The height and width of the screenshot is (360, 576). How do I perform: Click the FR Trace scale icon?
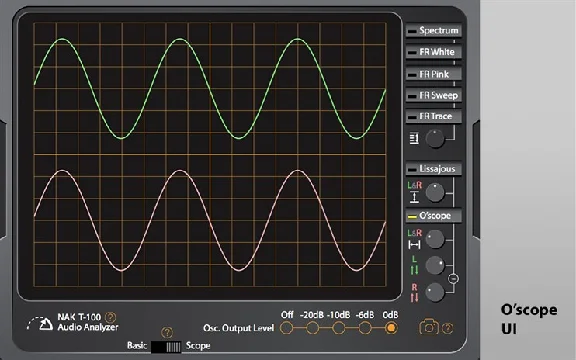[x=414, y=138]
